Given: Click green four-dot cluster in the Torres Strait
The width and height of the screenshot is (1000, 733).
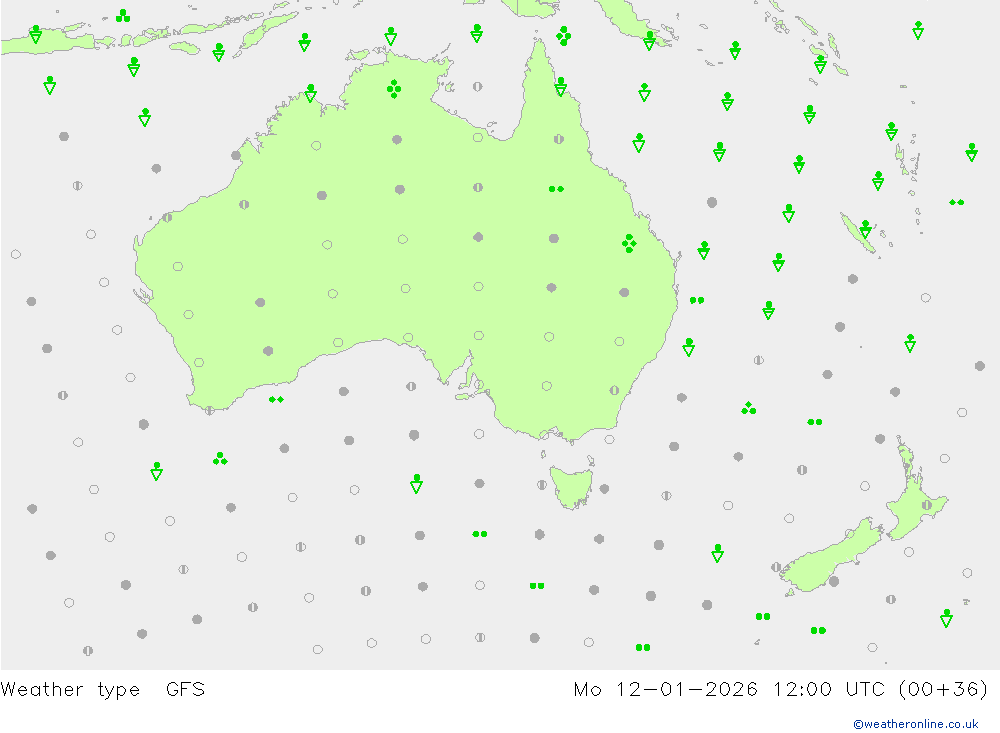Looking at the screenshot, I should [563, 36].
